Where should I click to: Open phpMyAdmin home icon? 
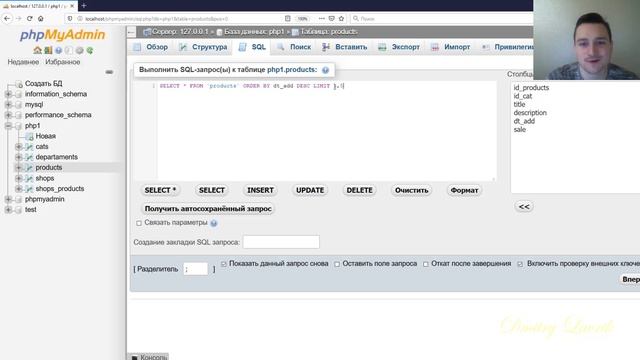[38, 50]
